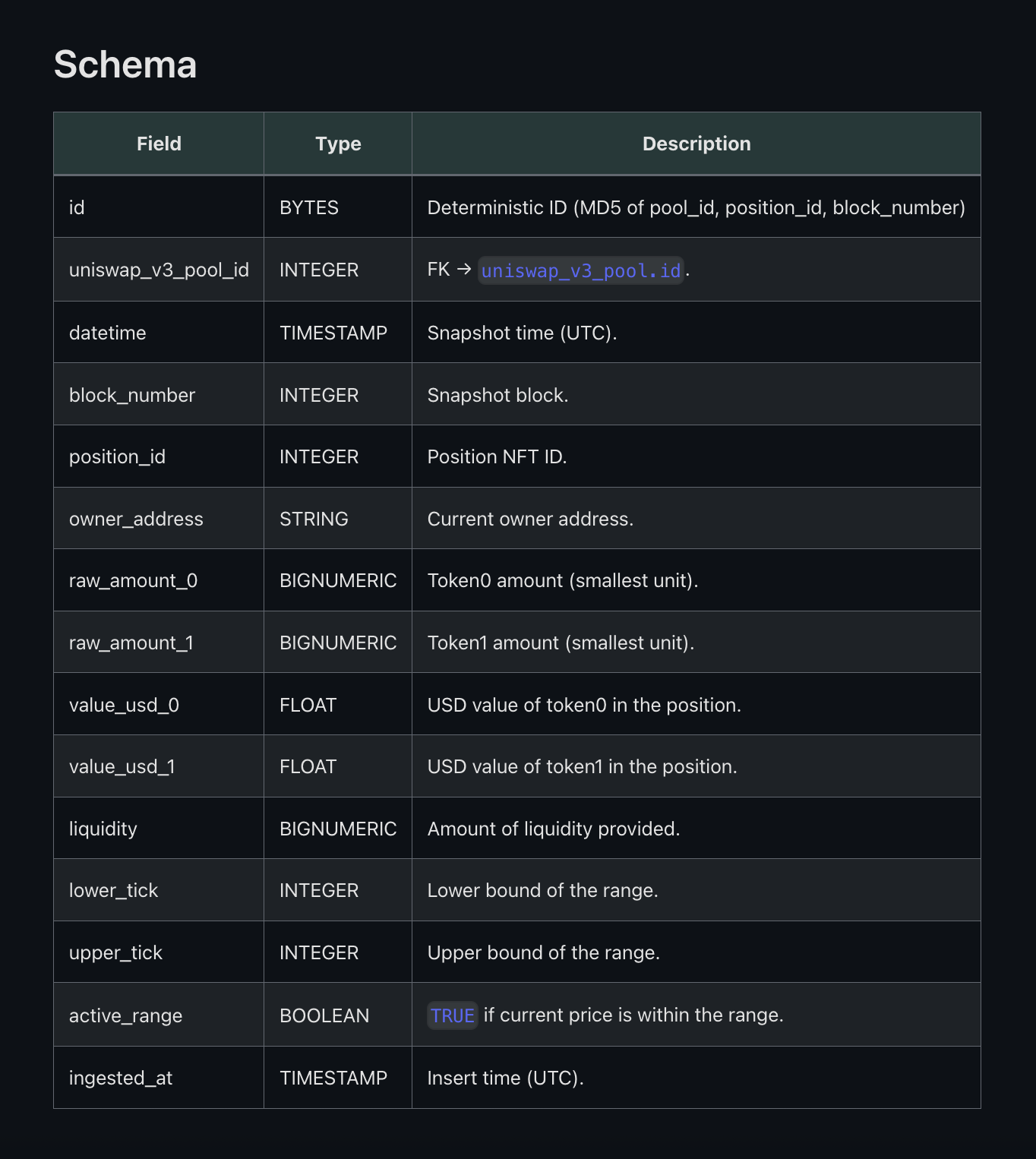The width and height of the screenshot is (1036, 1159).
Task: Click the BOOLEAN type cell
Action: point(324,1015)
